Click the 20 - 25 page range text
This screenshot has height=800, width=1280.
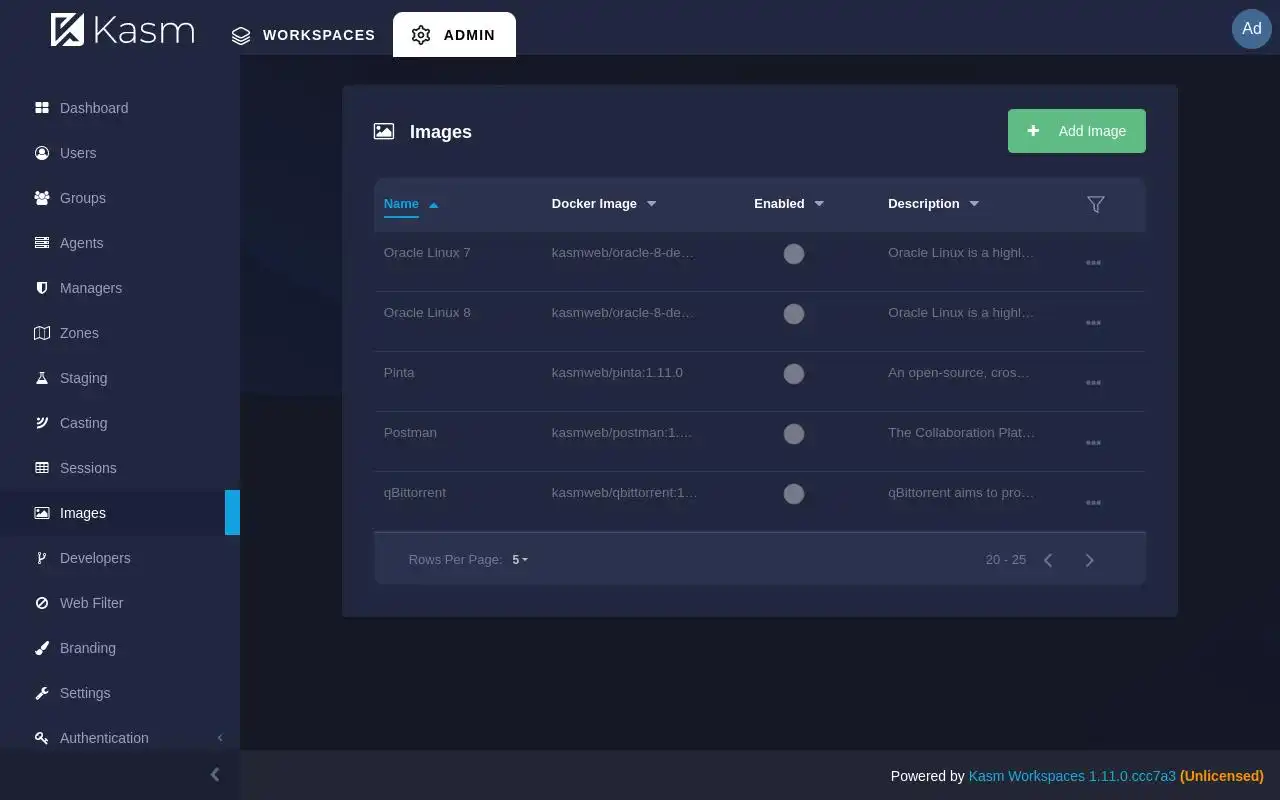(1006, 560)
